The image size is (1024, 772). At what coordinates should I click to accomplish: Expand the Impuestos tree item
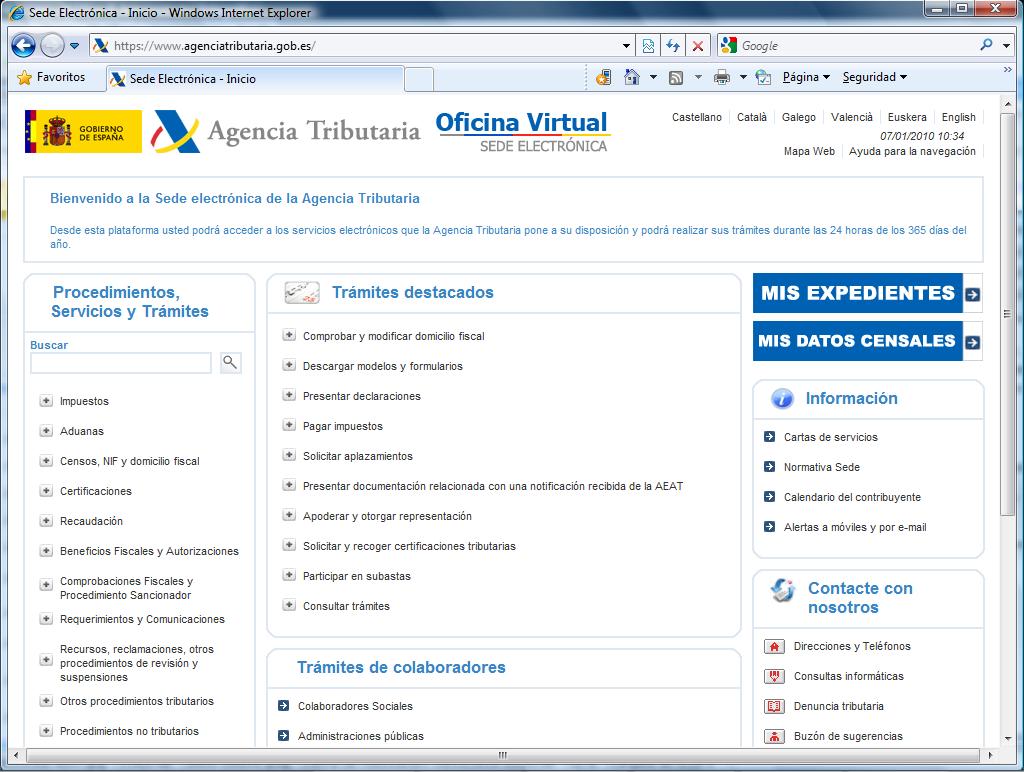tap(46, 401)
